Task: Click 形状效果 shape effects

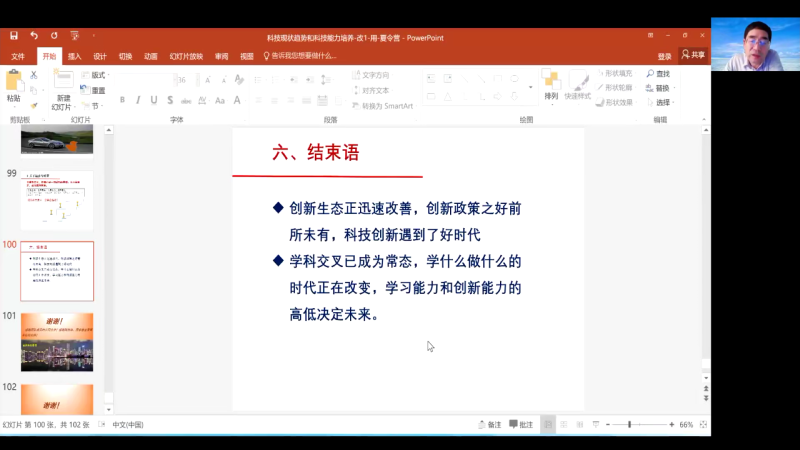Action: (614, 103)
